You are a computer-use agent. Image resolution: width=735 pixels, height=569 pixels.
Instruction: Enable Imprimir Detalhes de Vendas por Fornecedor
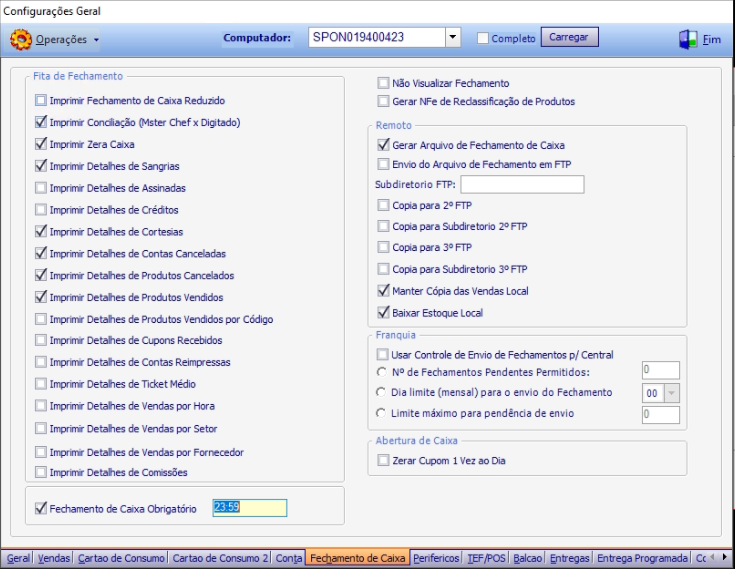point(41,452)
